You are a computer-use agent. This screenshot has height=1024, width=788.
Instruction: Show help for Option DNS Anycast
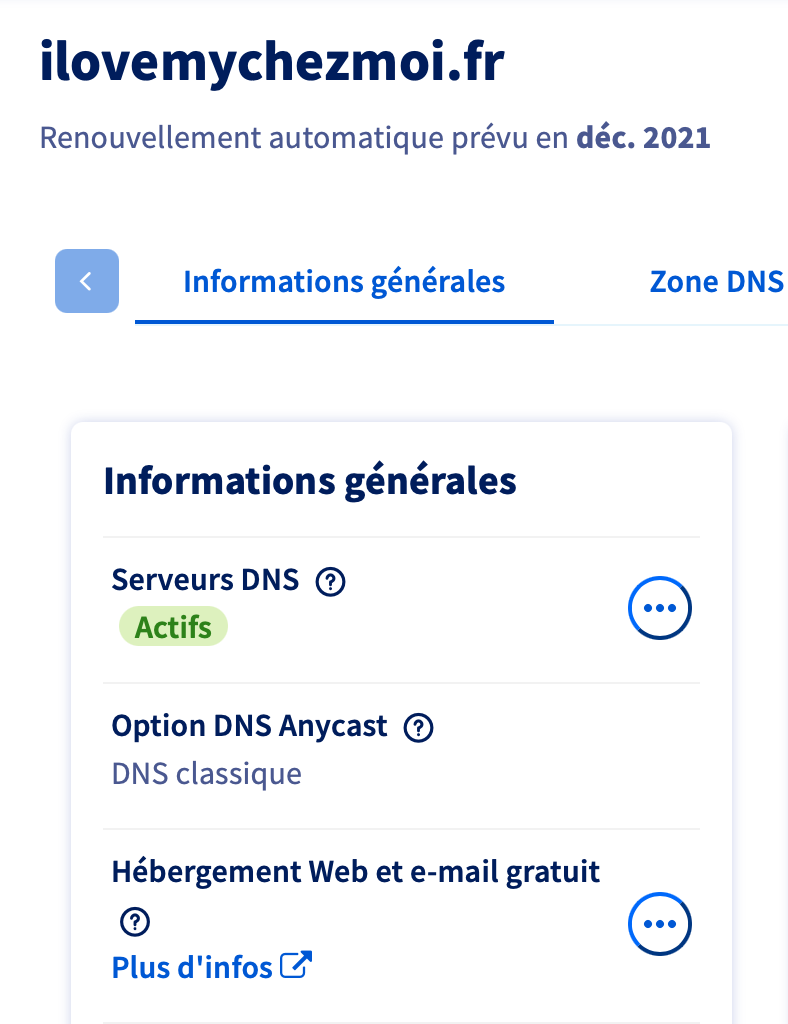tap(418, 728)
